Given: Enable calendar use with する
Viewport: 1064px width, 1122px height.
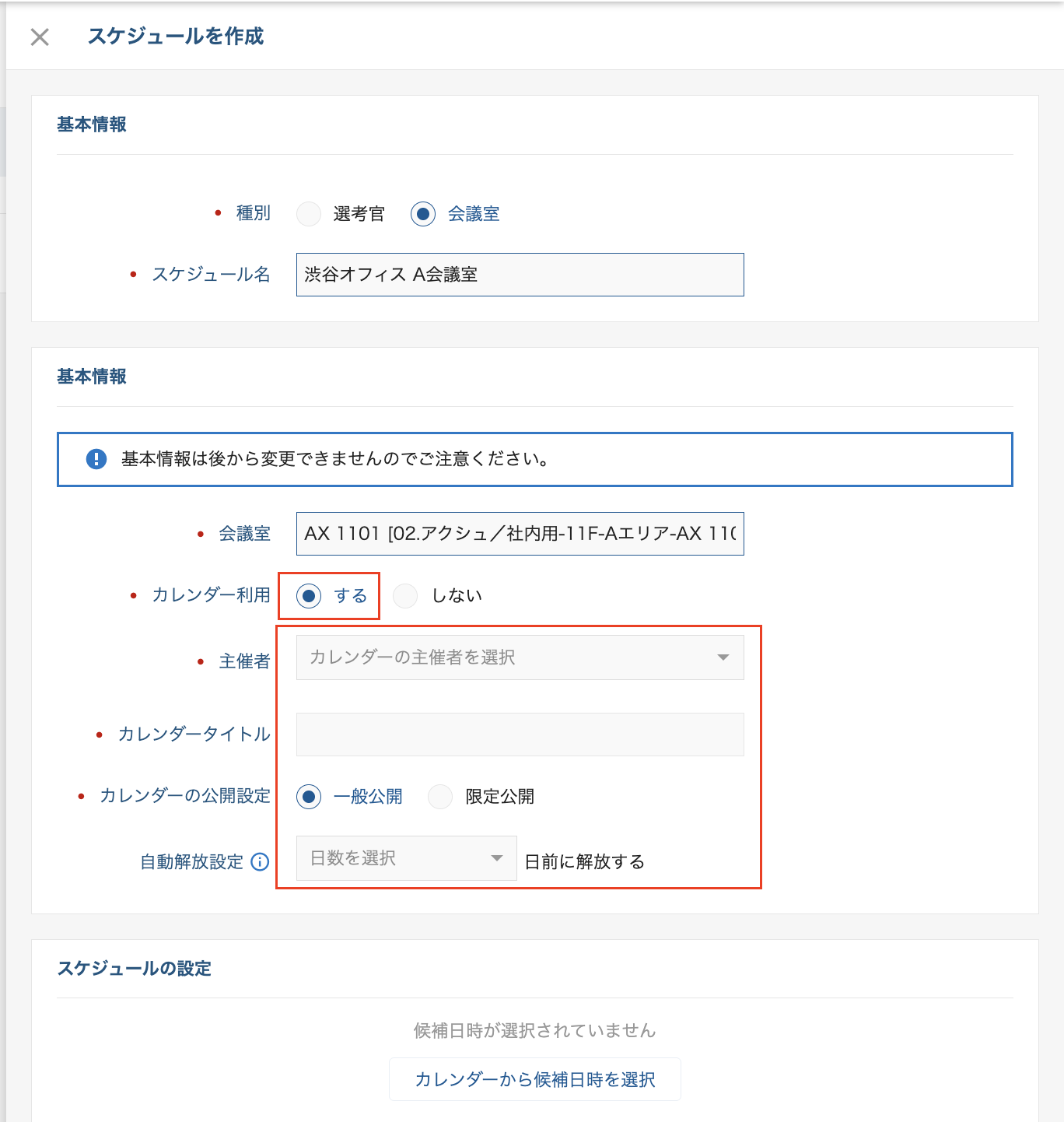Looking at the screenshot, I should [309, 596].
